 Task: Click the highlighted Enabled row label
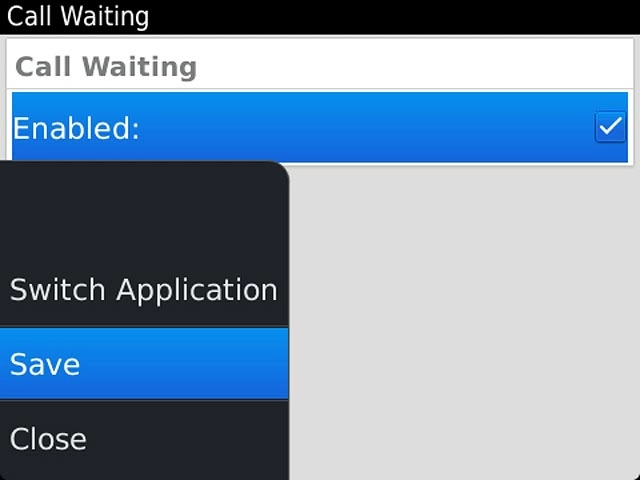76,128
